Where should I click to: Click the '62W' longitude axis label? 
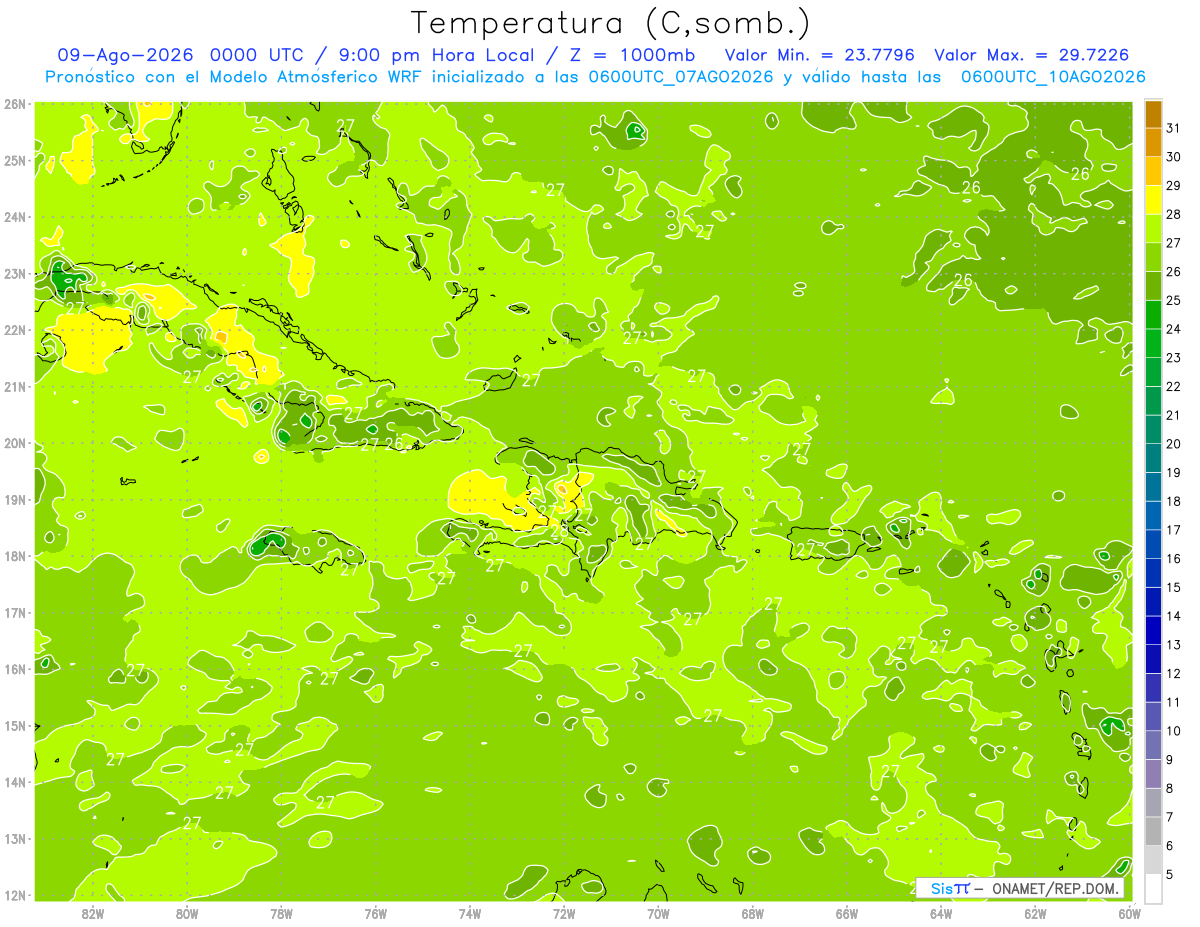tap(1035, 913)
